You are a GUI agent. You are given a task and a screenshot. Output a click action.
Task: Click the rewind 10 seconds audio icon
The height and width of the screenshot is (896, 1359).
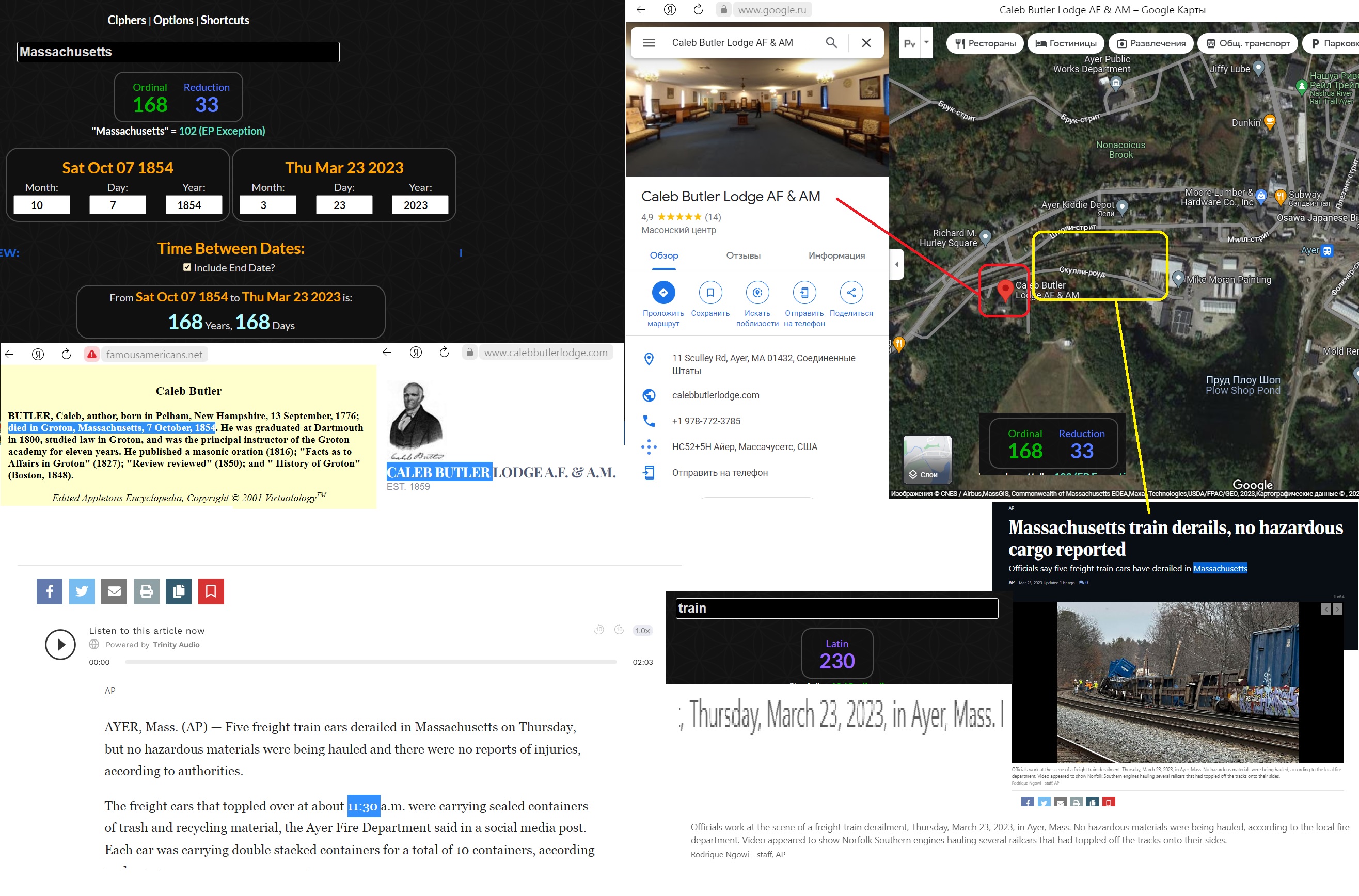(598, 630)
